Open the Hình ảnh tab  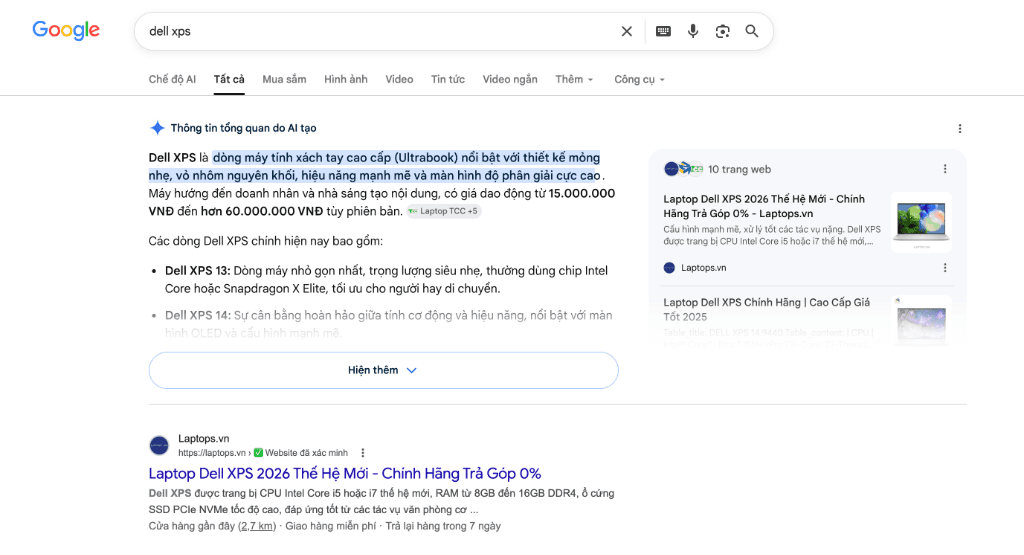pos(345,79)
